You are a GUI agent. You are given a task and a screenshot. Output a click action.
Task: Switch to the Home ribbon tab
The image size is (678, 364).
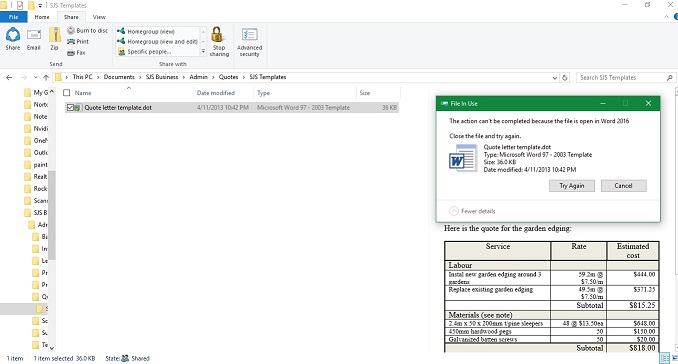click(x=42, y=17)
